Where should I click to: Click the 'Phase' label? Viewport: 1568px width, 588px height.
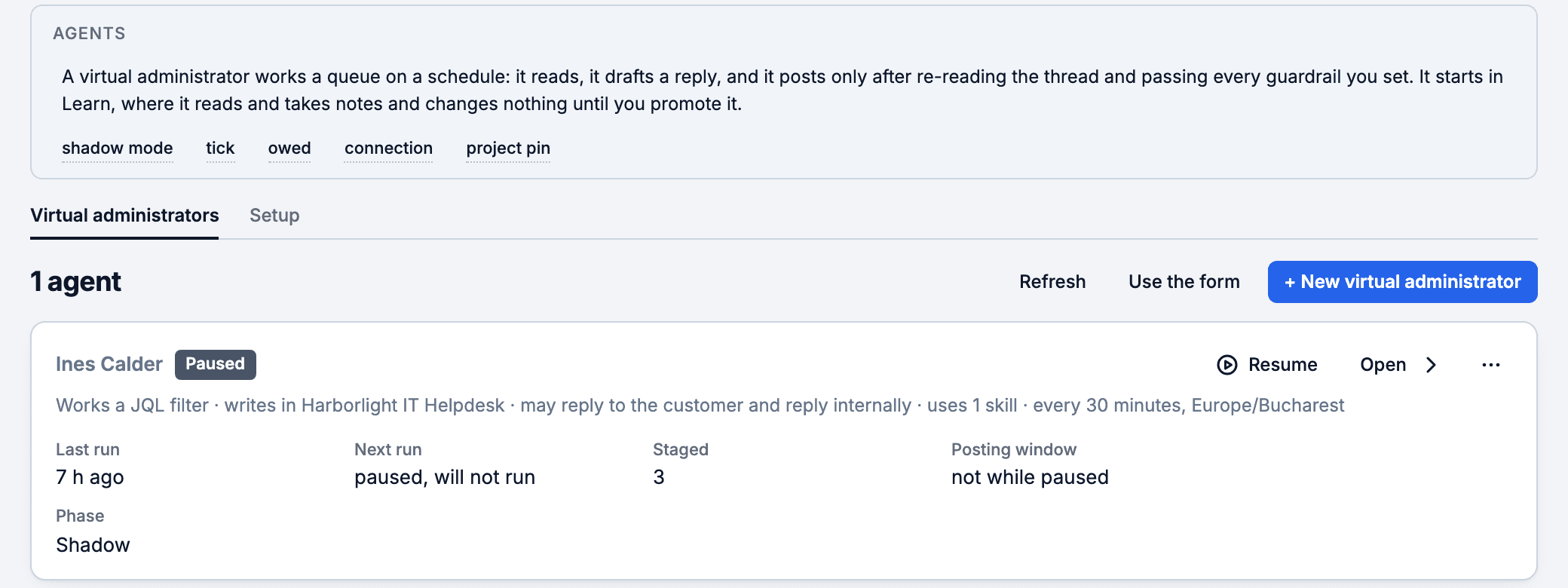point(80,516)
